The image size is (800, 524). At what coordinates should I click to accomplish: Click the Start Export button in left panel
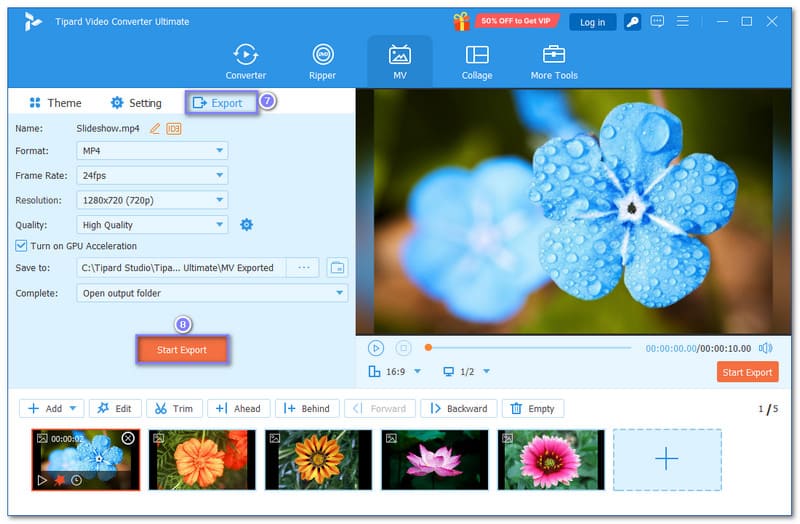point(182,350)
